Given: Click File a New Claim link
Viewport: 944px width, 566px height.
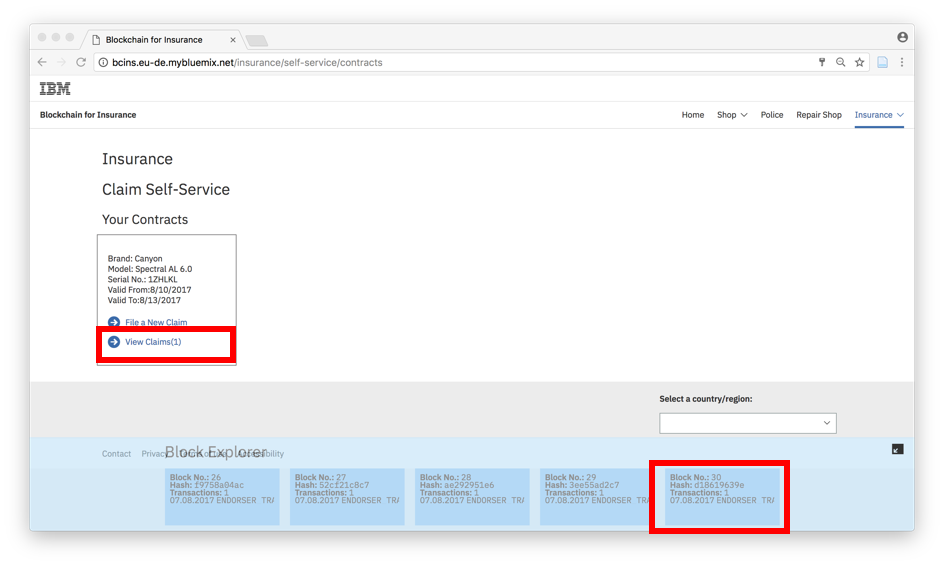Looking at the screenshot, I should click(156, 322).
